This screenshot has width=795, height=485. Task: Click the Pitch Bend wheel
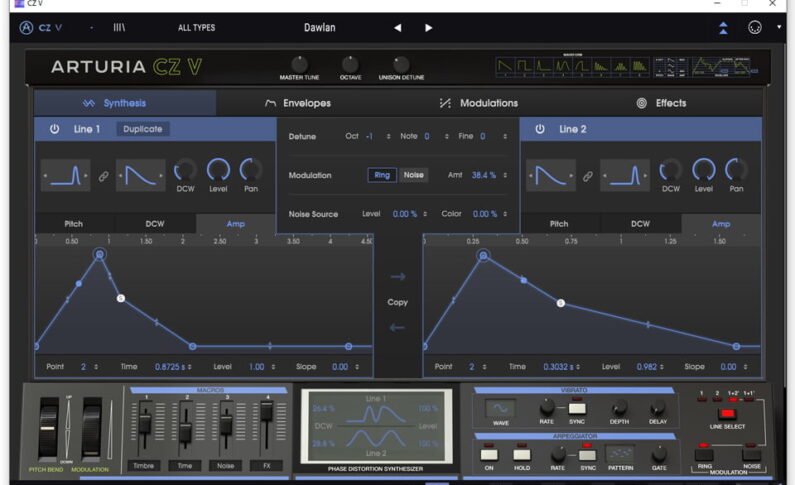pos(48,428)
